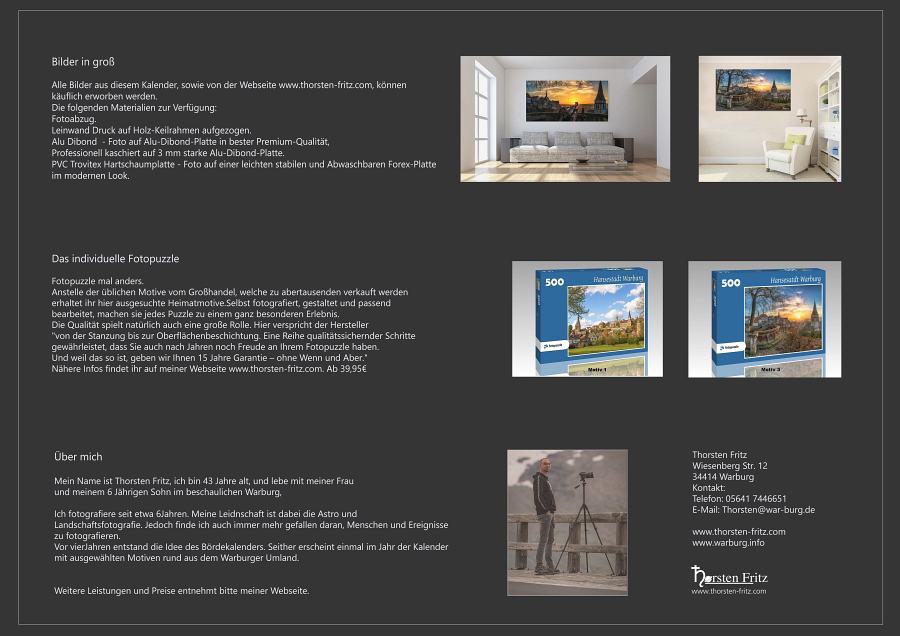Image resolution: width=900 pixels, height=636 pixels.
Task: Click the Thorsten Fritz signature logo
Action: point(729,575)
